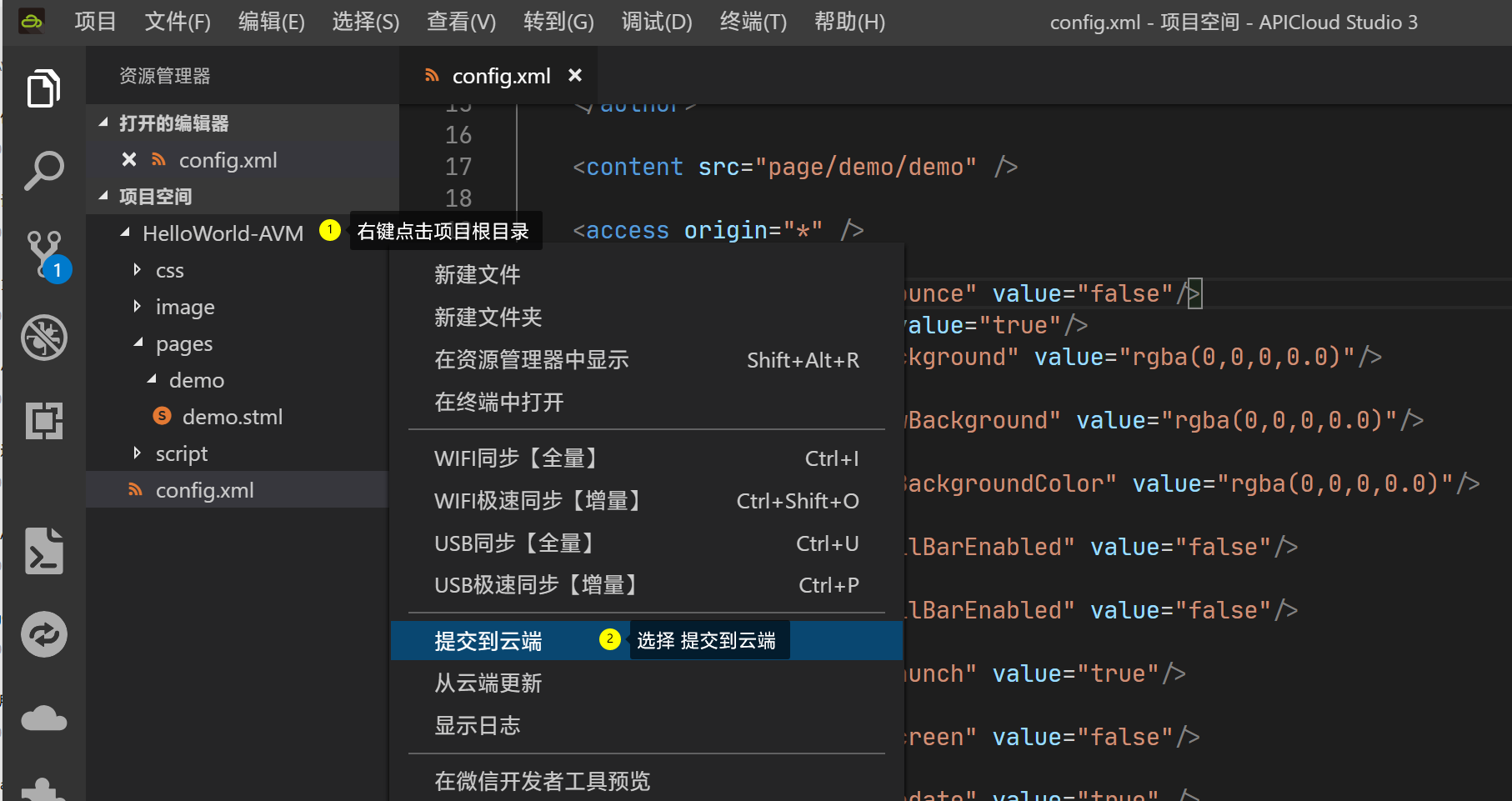1512x801 pixels.
Task: Click line number 17 in gutter
Action: point(458,167)
